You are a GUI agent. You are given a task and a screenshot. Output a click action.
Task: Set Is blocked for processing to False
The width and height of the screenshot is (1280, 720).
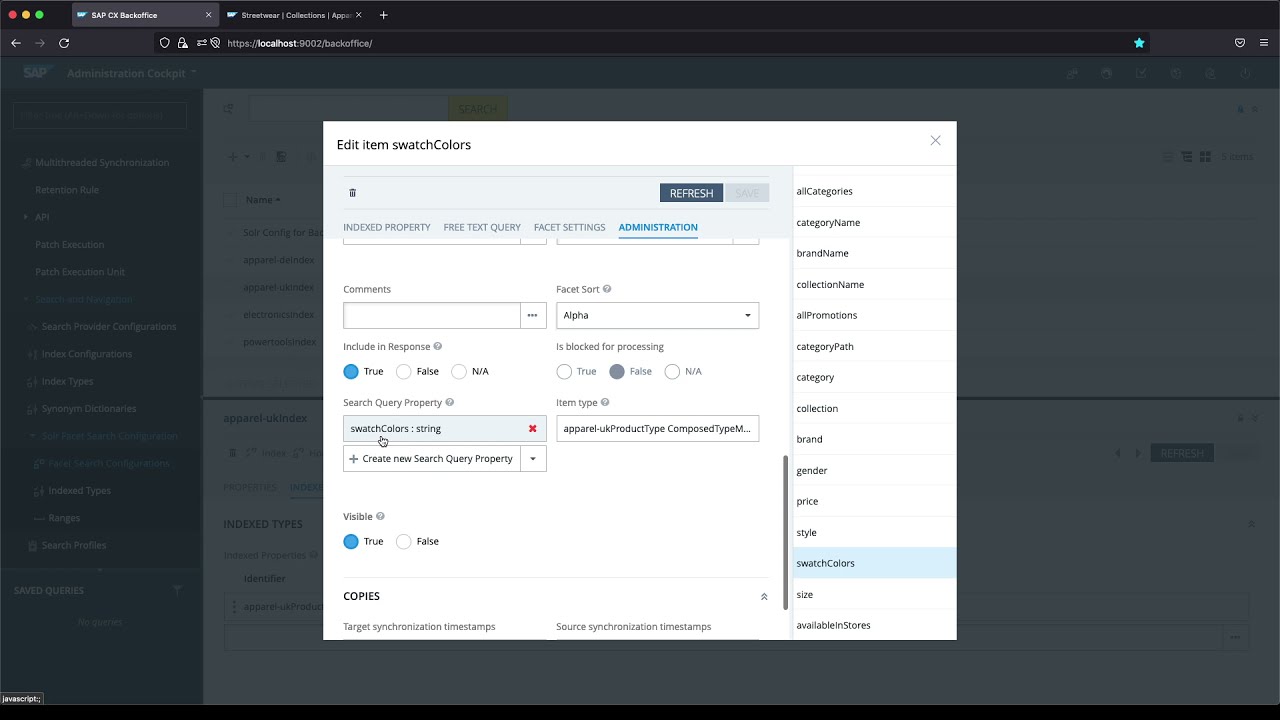617,371
